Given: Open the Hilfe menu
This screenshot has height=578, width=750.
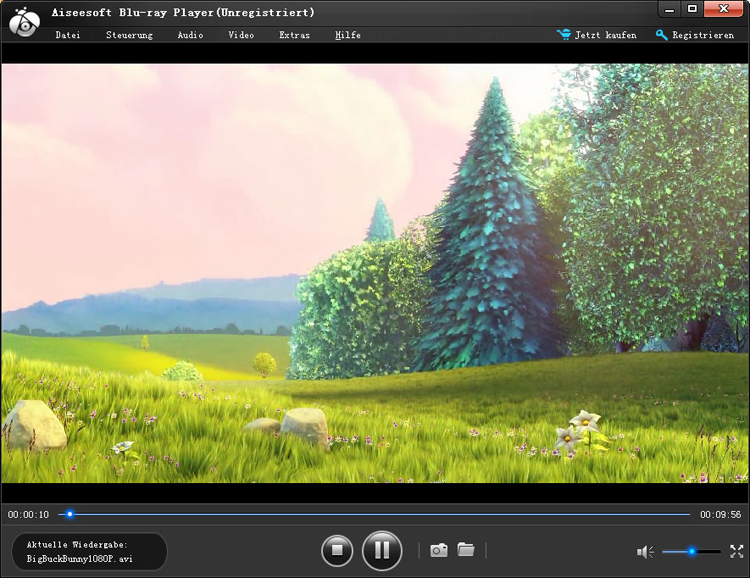Looking at the screenshot, I should pos(348,35).
